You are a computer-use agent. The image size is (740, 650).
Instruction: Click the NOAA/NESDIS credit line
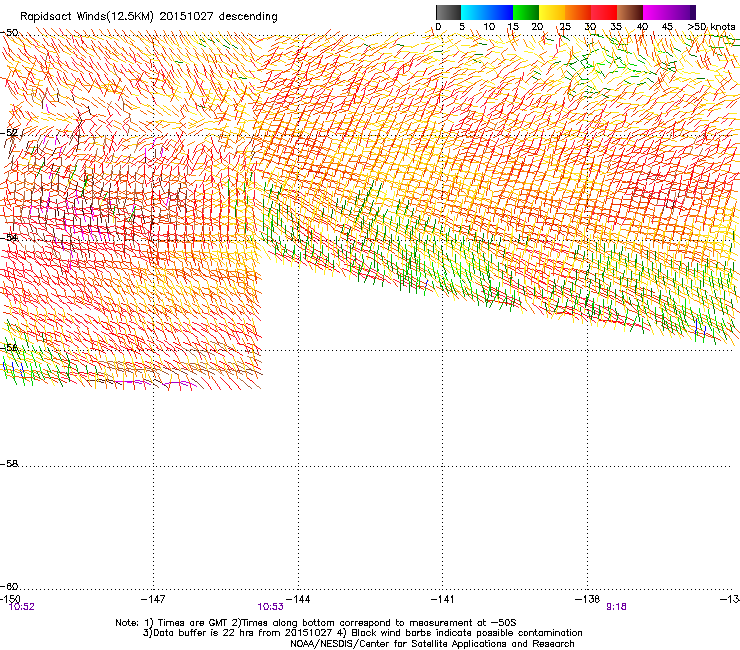pyautogui.click(x=432, y=644)
